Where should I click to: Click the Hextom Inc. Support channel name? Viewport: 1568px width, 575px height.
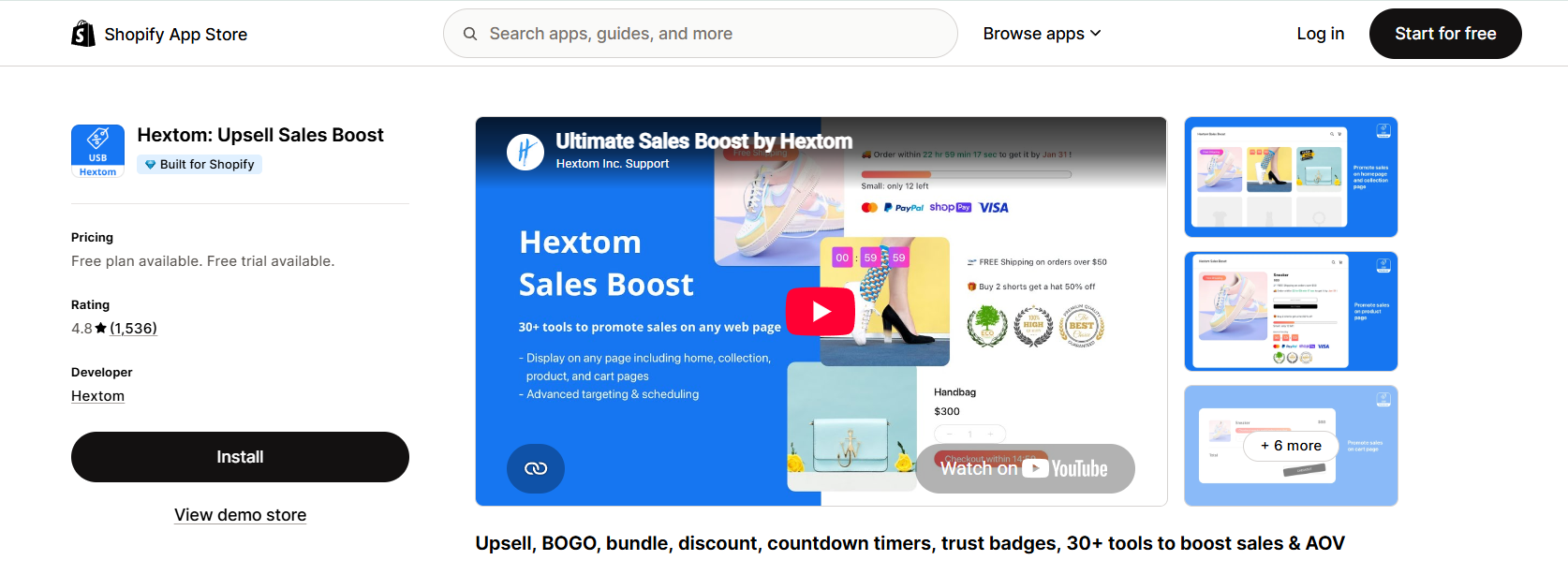[613, 164]
